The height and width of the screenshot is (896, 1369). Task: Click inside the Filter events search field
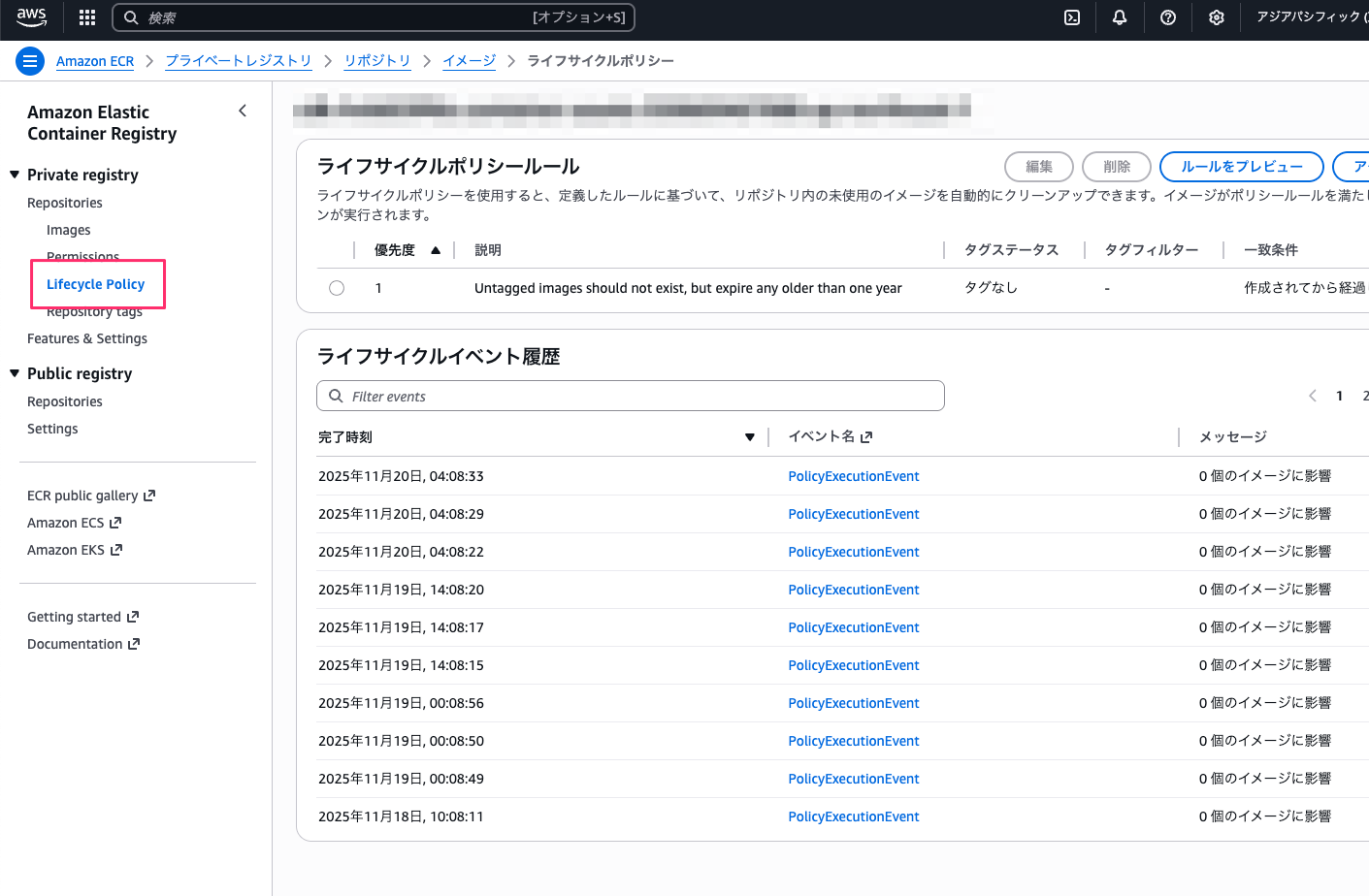coord(630,396)
